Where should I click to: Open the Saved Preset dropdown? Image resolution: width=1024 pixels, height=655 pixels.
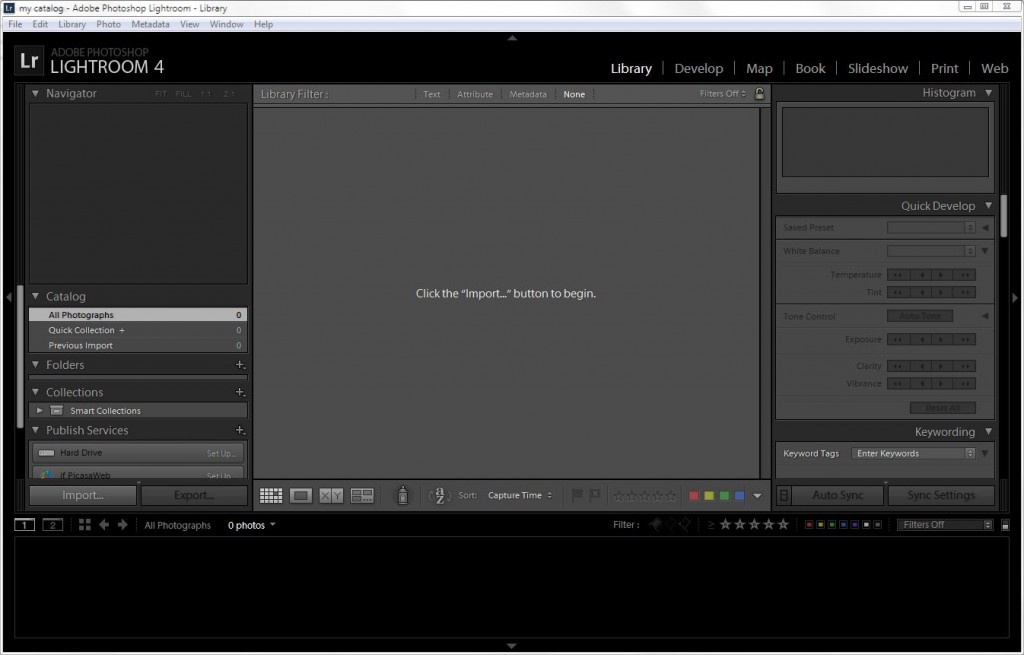point(931,227)
